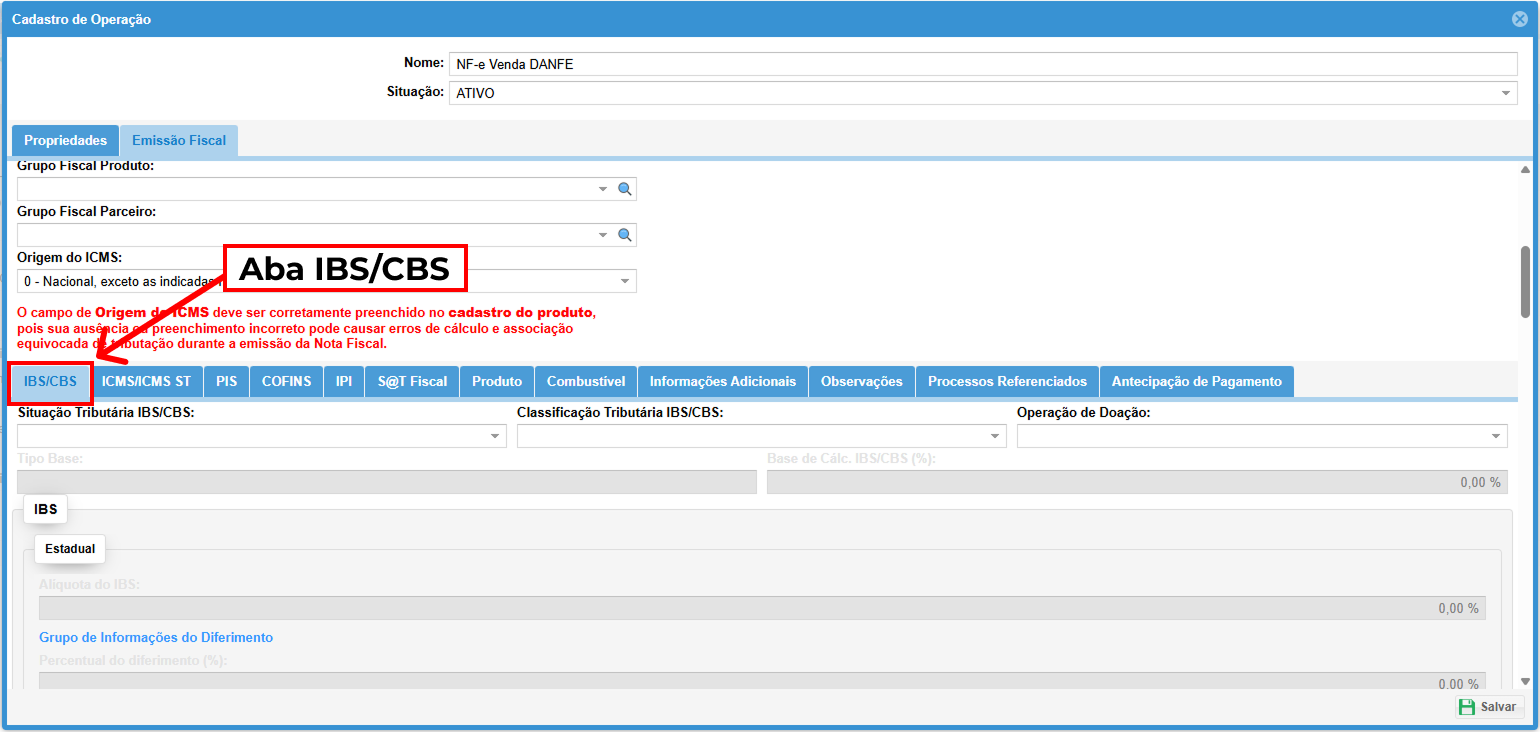The image size is (1540, 732).
Task: Go to Informações Adicionais tab
Action: click(x=722, y=381)
